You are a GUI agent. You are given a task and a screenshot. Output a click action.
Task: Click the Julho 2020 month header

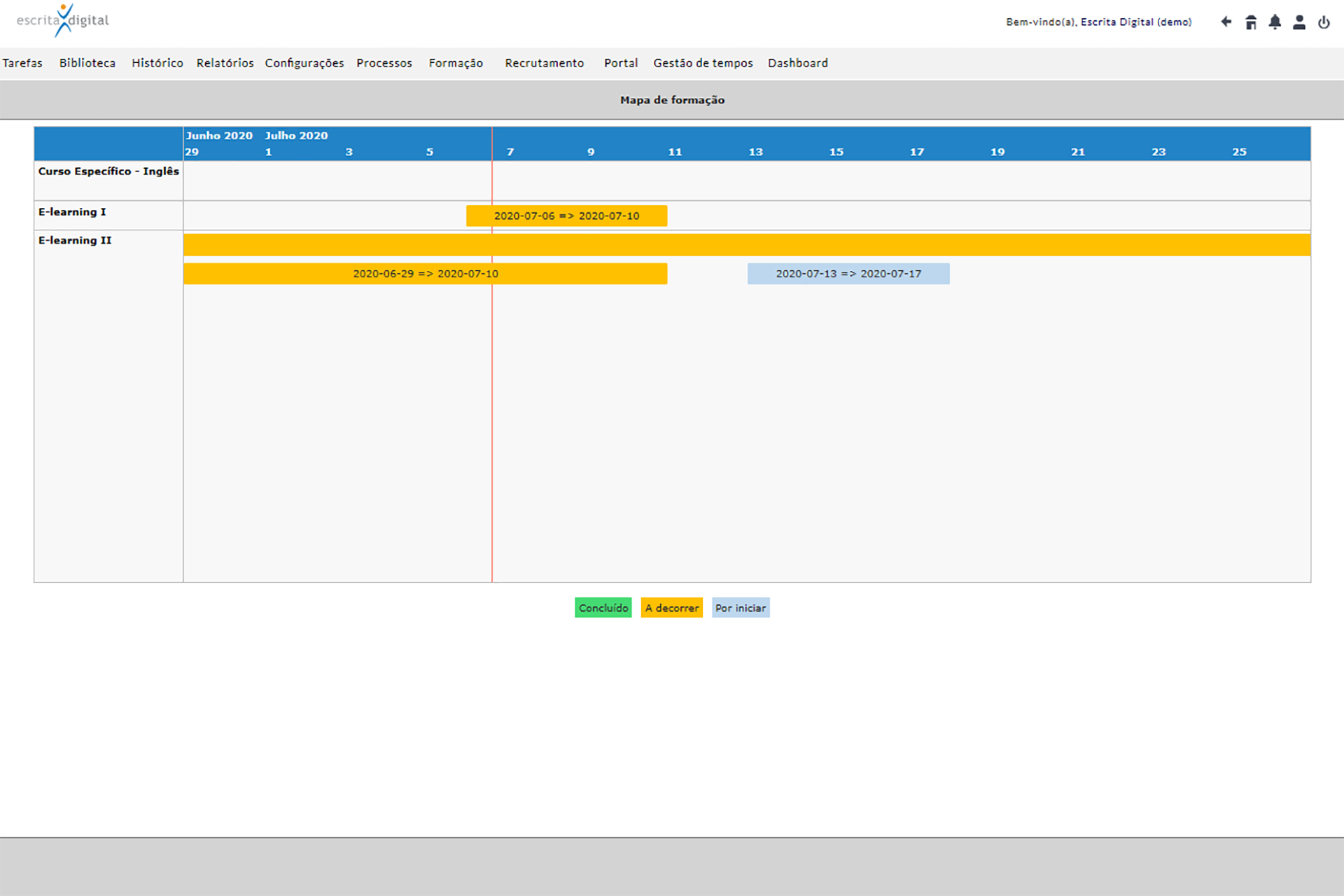(296, 136)
